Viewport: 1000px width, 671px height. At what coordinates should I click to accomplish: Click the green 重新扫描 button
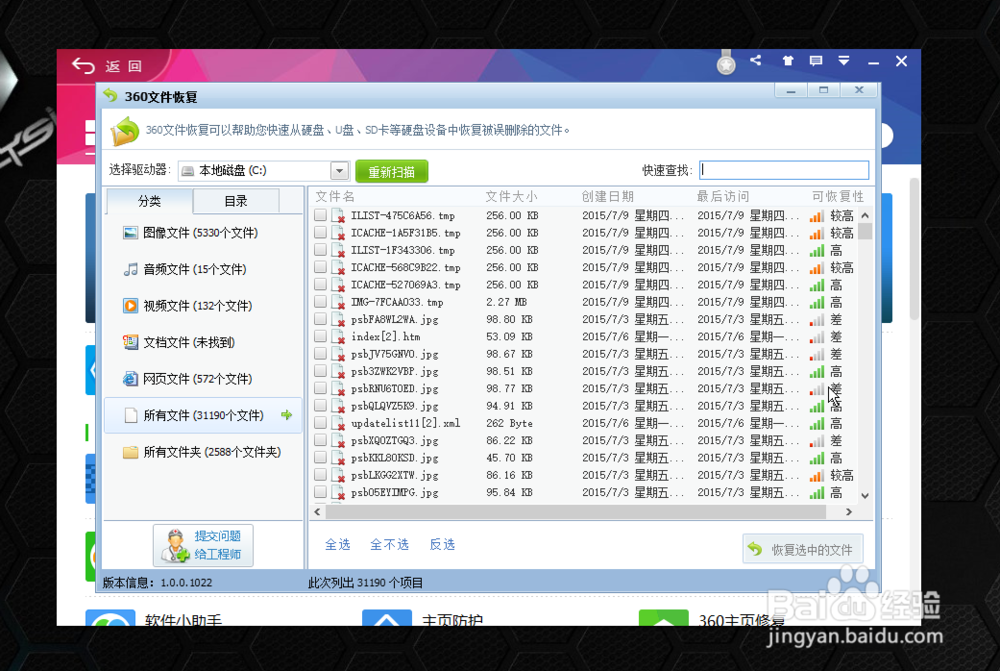[x=392, y=172]
